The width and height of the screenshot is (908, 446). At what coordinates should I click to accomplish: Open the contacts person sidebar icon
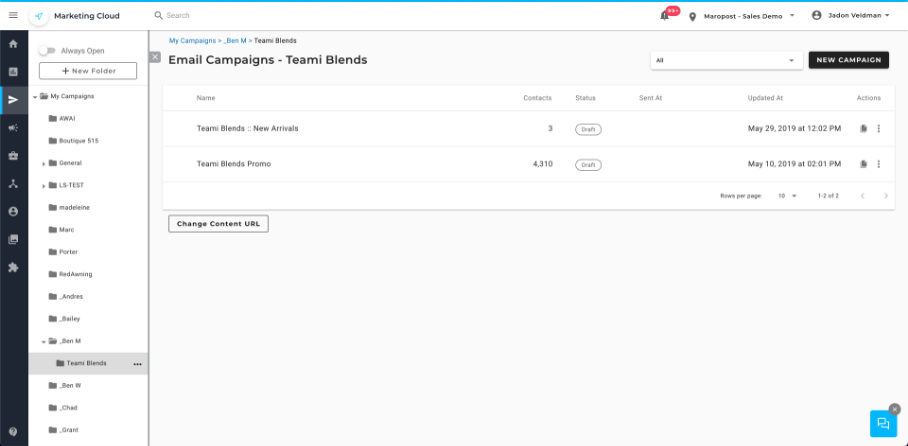pyautogui.click(x=13, y=211)
